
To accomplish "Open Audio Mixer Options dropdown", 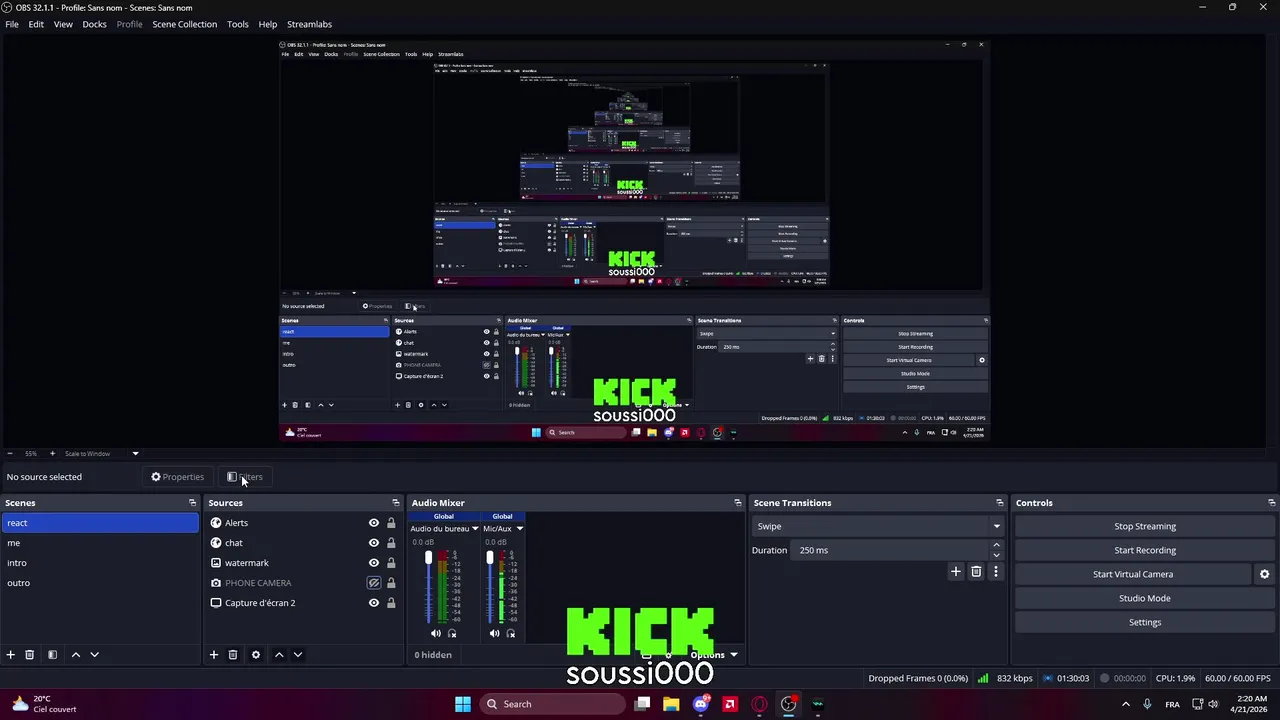I will pyautogui.click(x=714, y=655).
